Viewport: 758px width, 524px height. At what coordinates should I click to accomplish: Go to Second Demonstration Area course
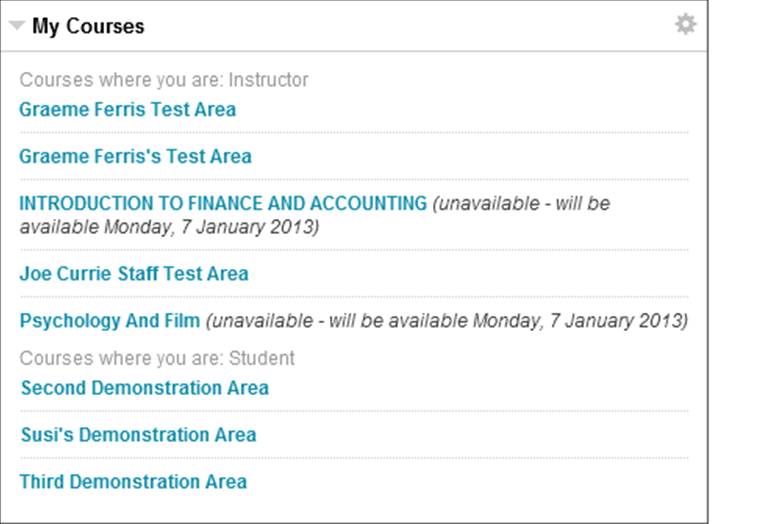144,387
